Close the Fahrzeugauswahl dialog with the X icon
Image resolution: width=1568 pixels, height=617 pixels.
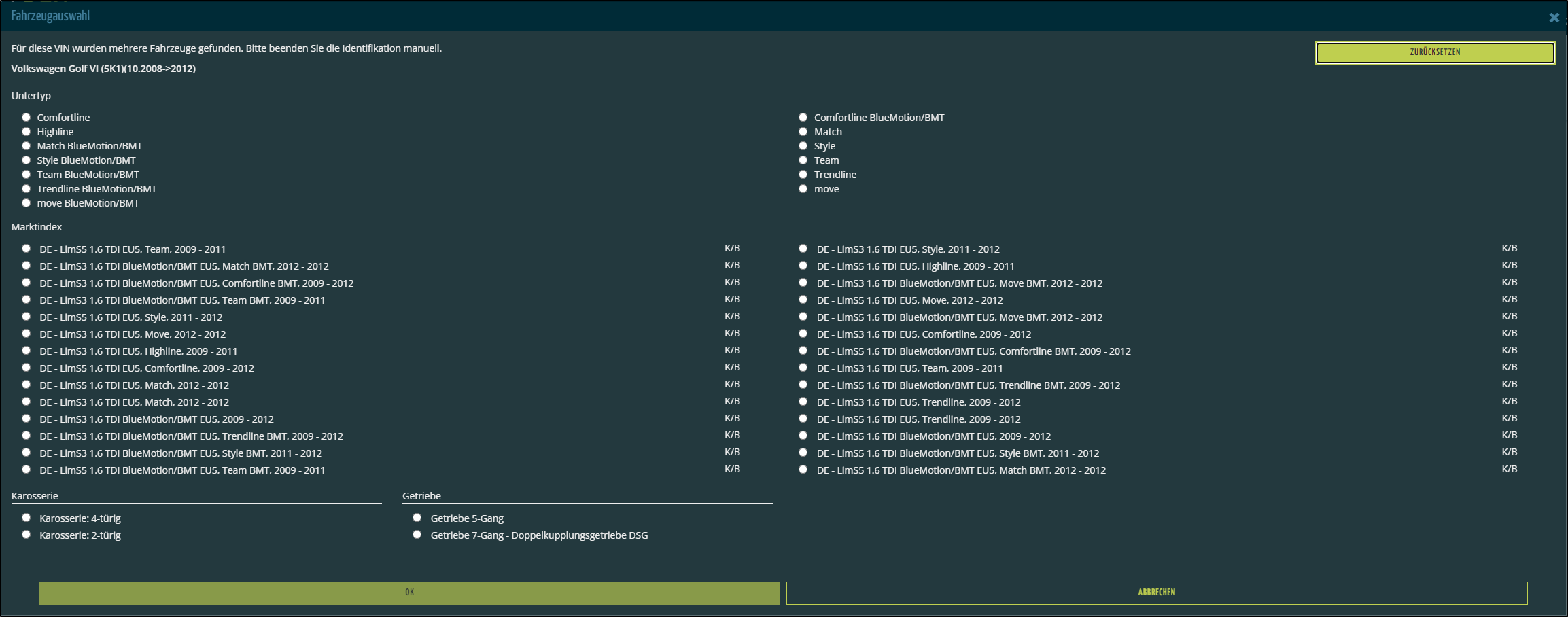[1554, 18]
